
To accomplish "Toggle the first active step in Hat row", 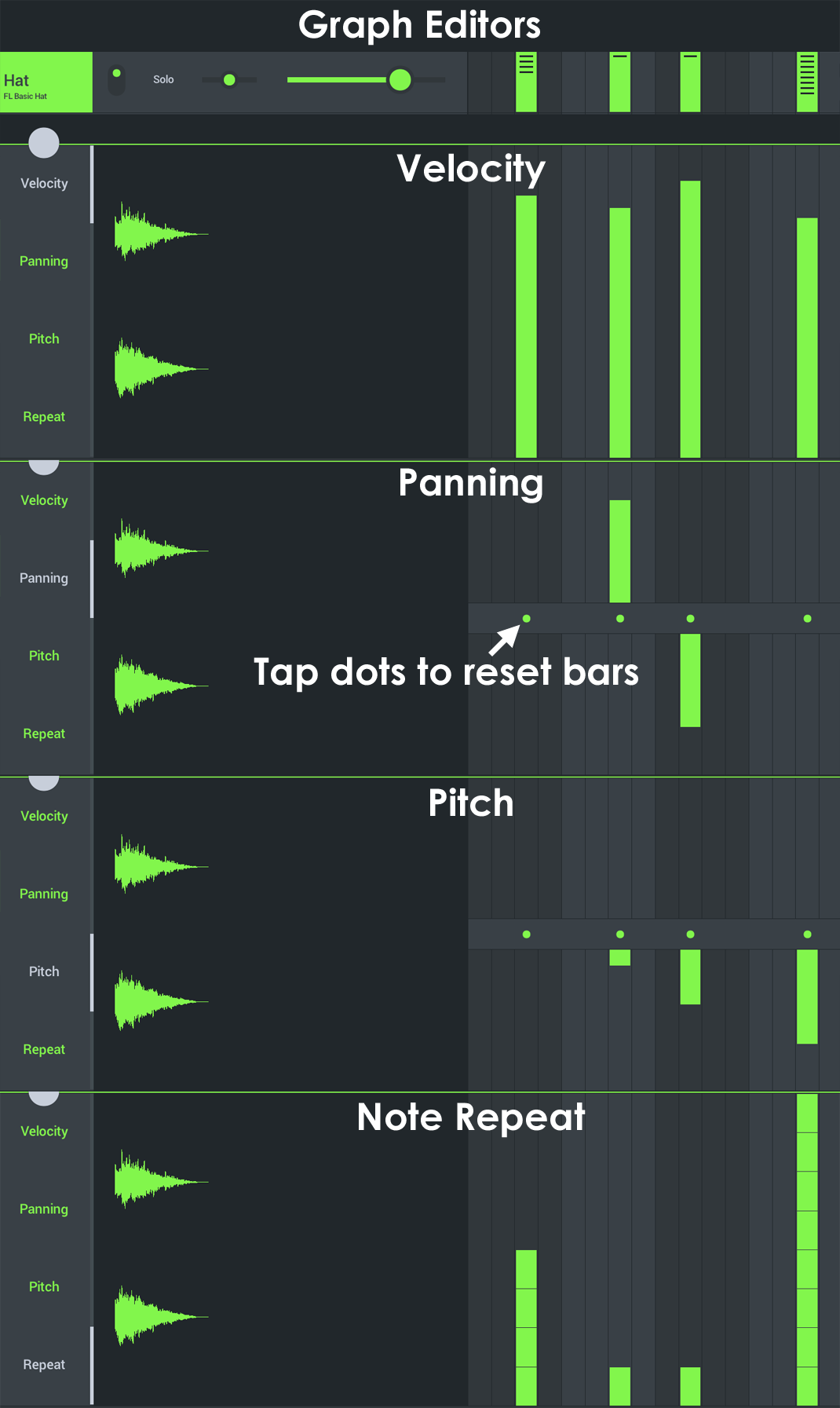I will click(526, 82).
